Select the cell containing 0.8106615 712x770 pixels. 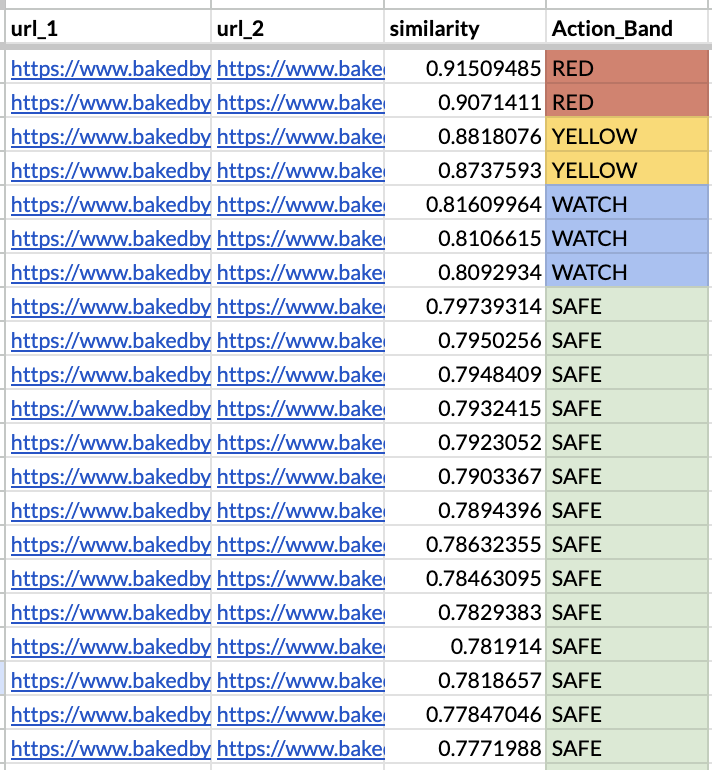coord(483,238)
